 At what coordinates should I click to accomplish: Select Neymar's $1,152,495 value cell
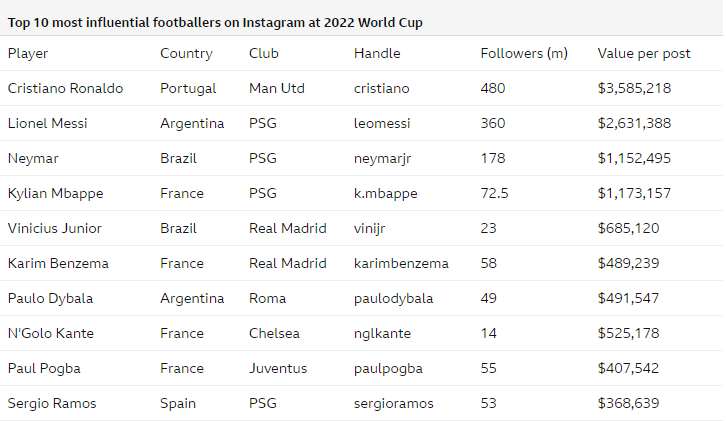tap(634, 158)
